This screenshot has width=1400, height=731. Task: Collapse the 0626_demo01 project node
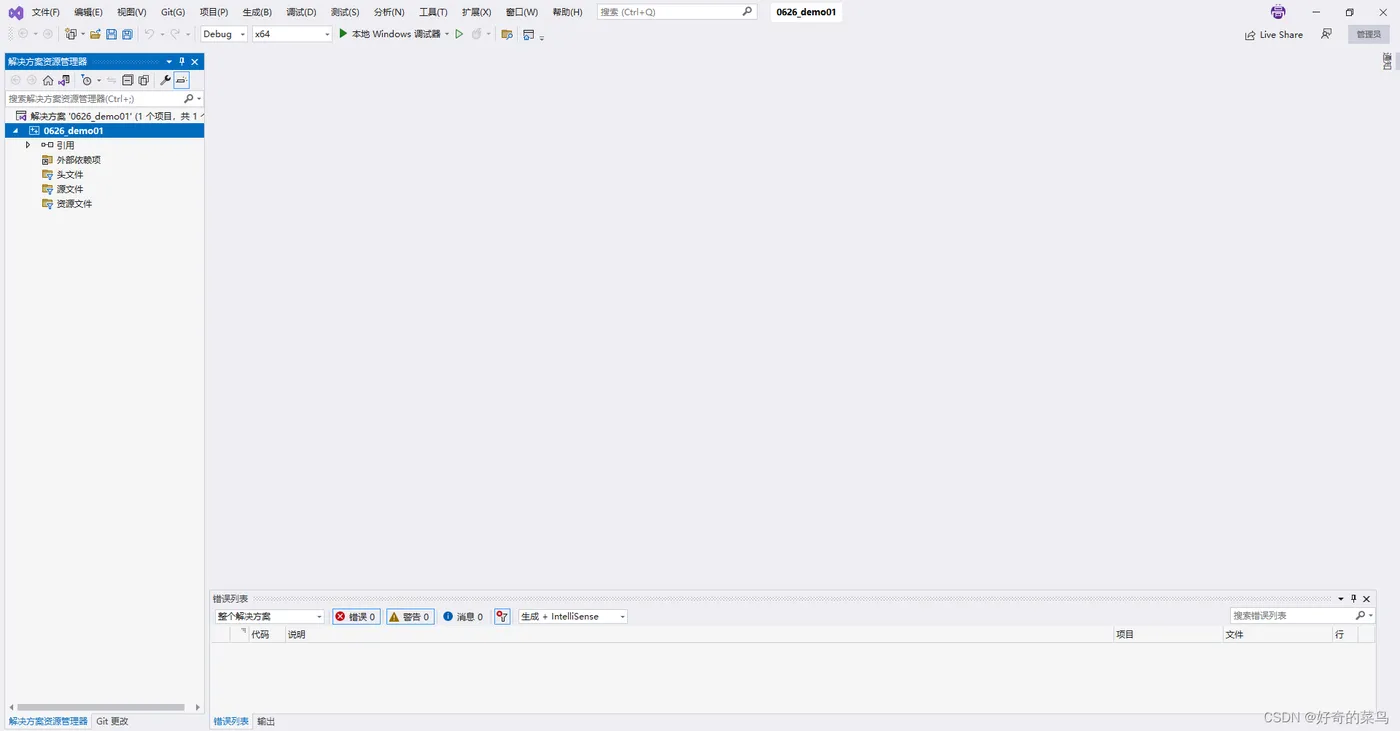pos(15,131)
